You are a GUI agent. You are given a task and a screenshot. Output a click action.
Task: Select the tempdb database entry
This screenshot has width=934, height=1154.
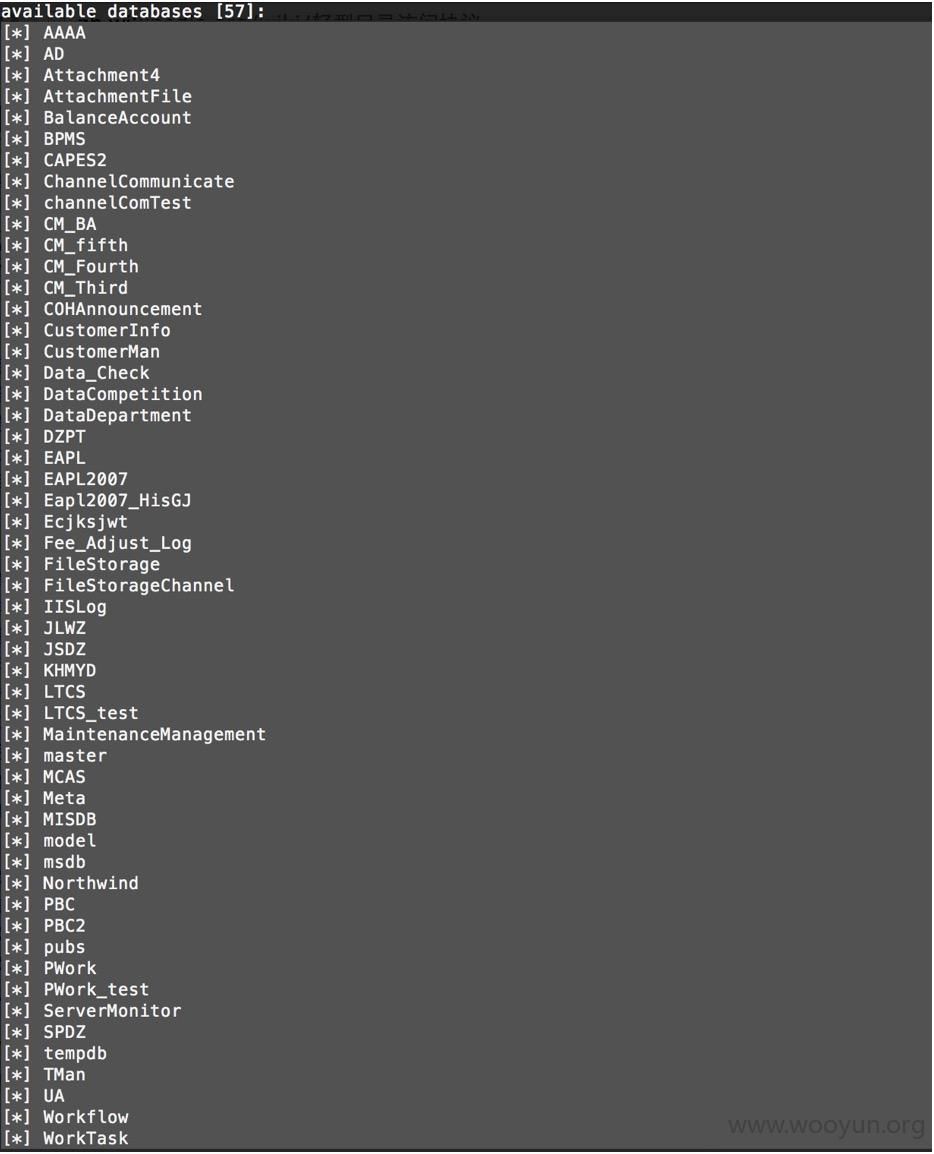click(x=74, y=1054)
